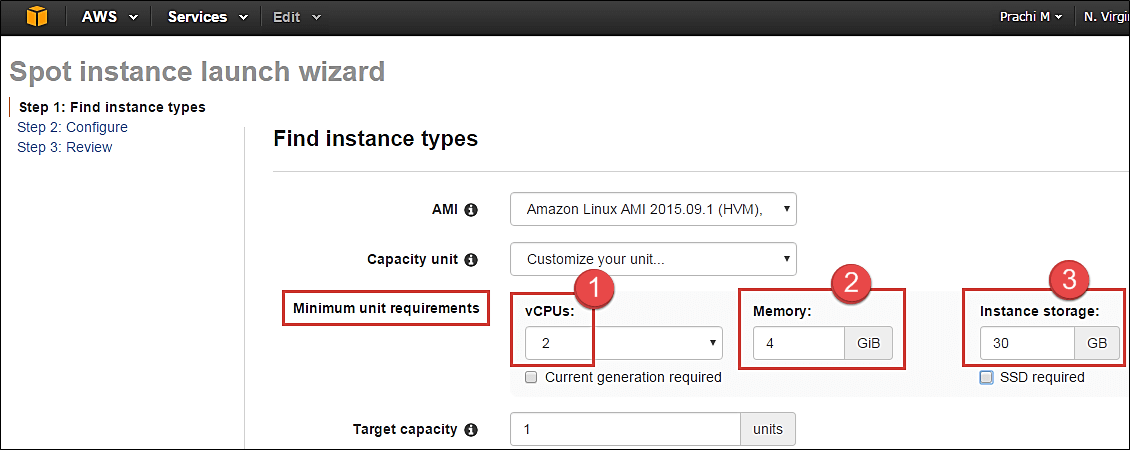Tick the SSD required checkbox
Screen dimensions: 1130x450
[987, 378]
